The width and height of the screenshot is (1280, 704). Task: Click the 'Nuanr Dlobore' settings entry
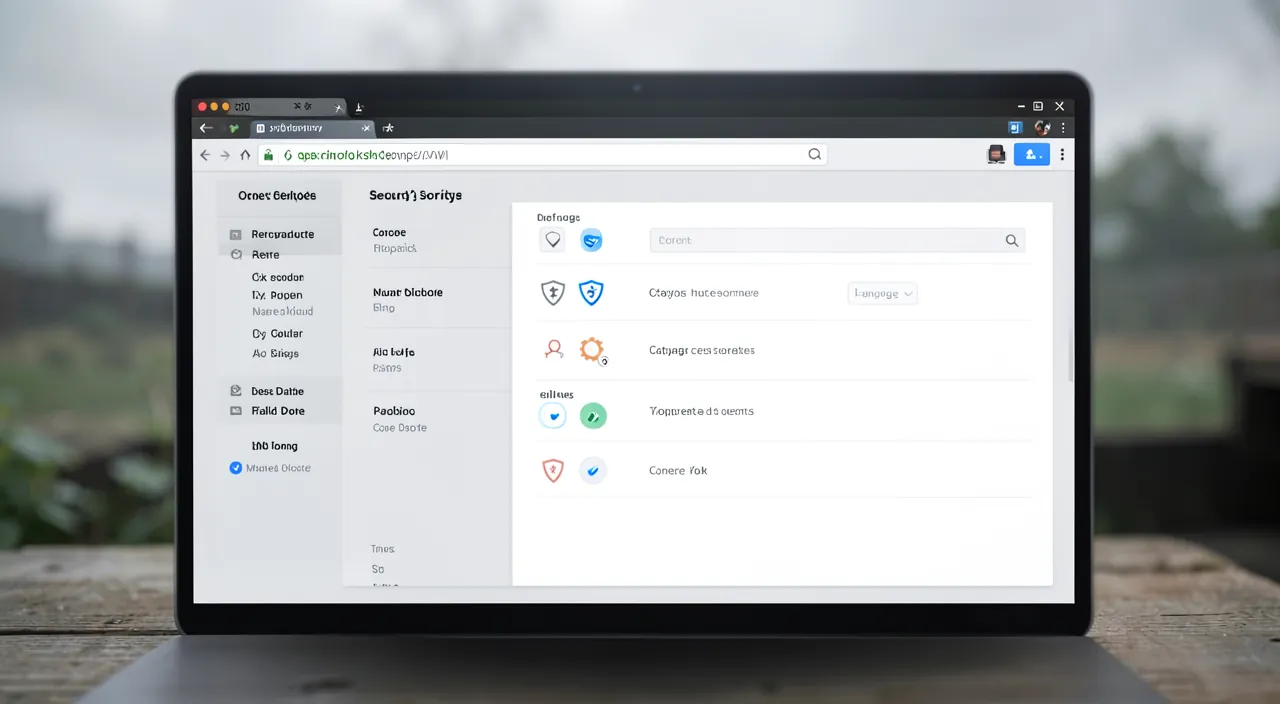tap(408, 292)
